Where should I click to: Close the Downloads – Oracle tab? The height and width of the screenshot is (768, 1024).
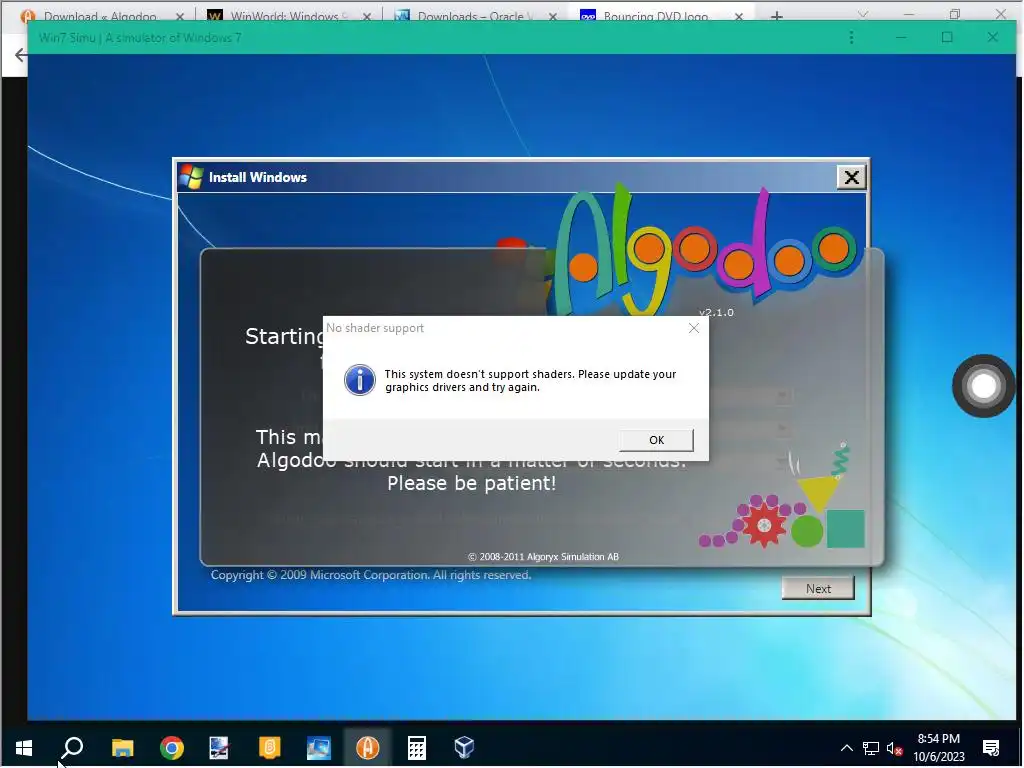pyautogui.click(x=553, y=16)
